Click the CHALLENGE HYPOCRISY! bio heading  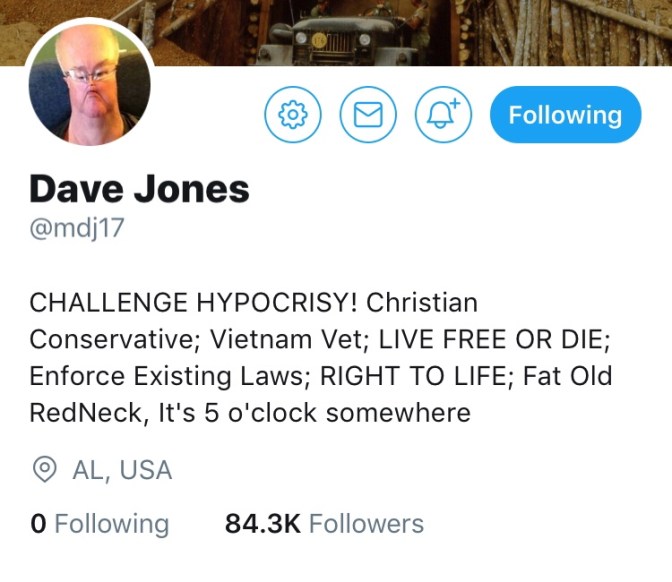[x=193, y=302]
